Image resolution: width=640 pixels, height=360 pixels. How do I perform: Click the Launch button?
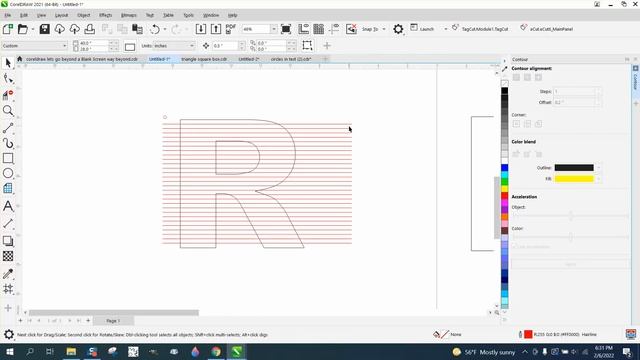pyautogui.click(x=422, y=29)
